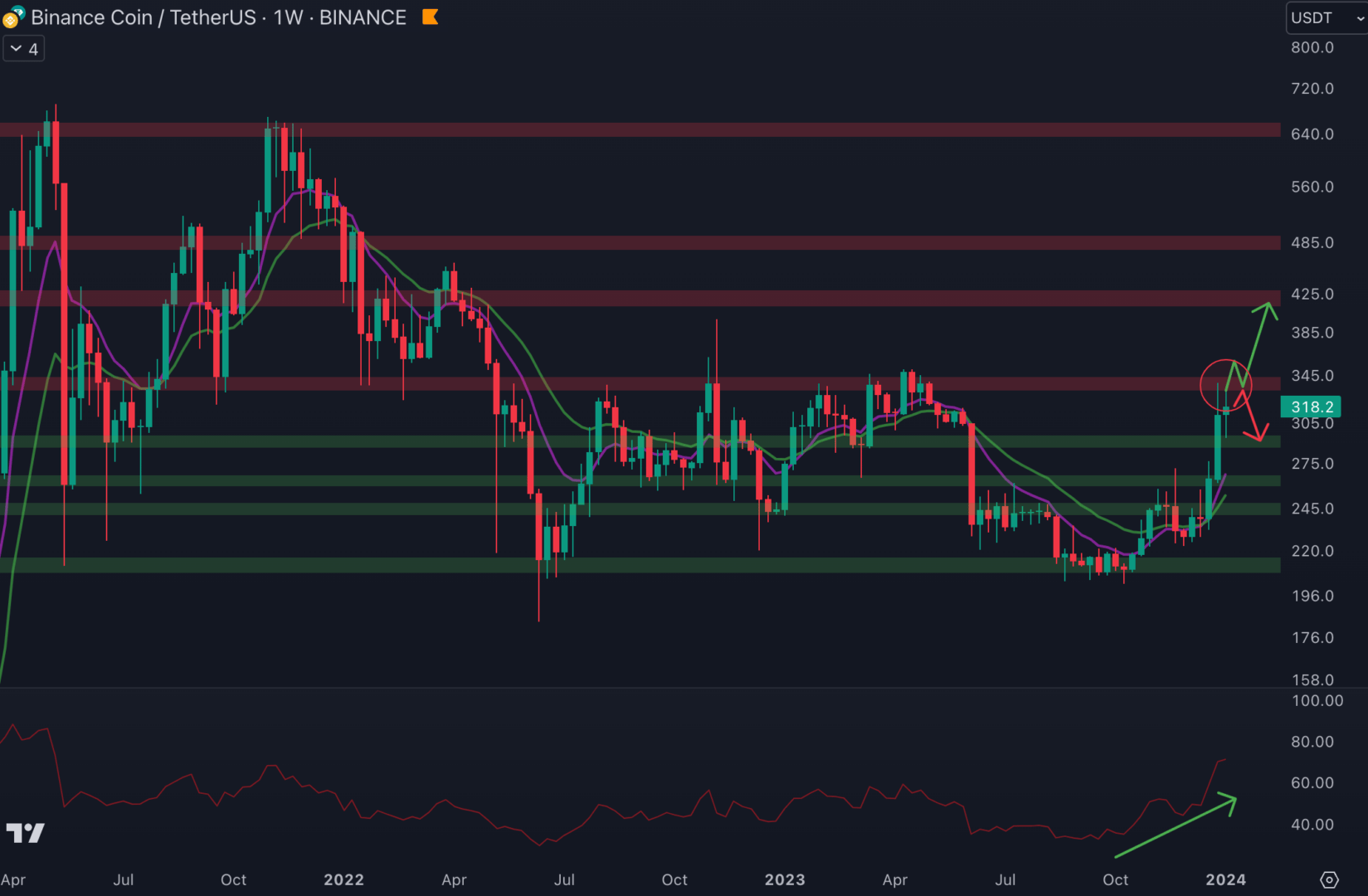Image resolution: width=1368 pixels, height=896 pixels.
Task: Click the orange flag icon beside BINANCE
Action: click(x=430, y=17)
